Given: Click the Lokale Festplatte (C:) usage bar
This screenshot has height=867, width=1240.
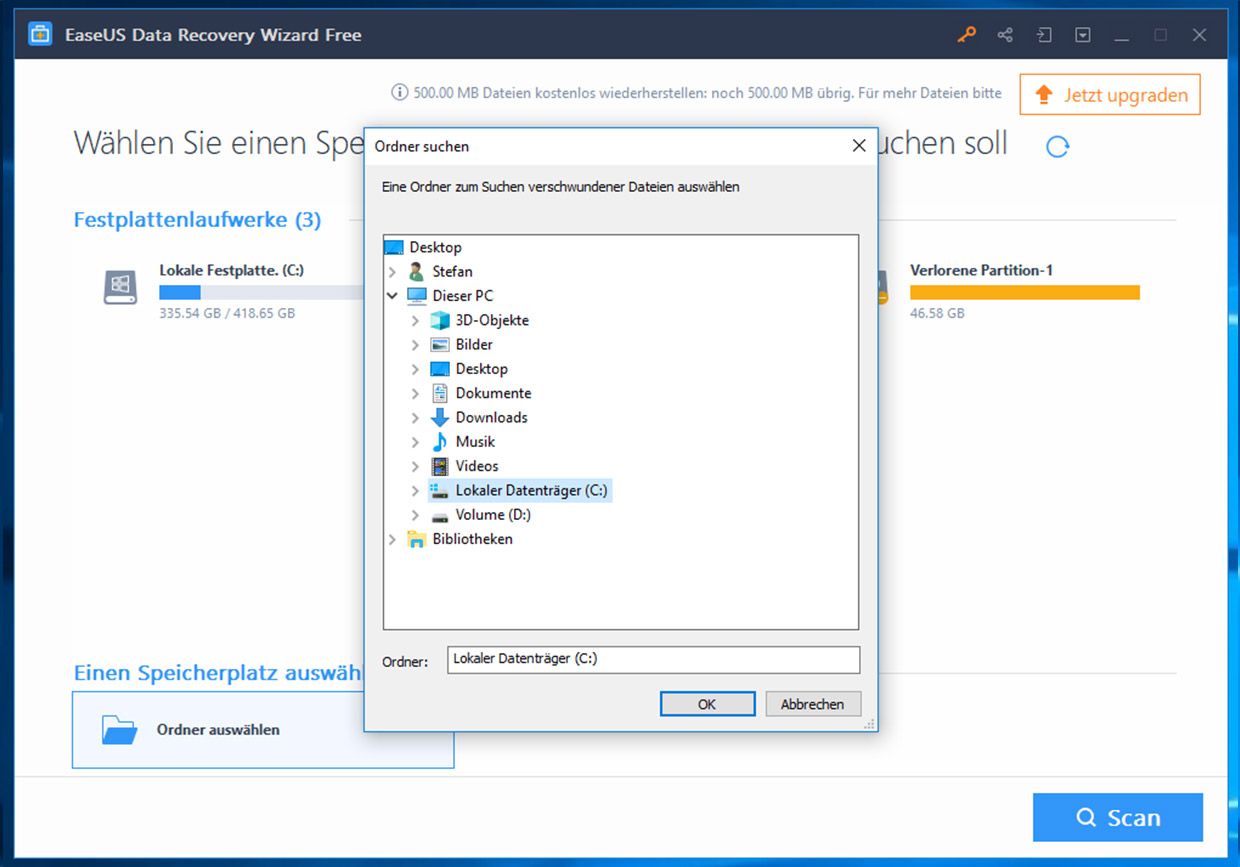Looking at the screenshot, I should (262, 292).
